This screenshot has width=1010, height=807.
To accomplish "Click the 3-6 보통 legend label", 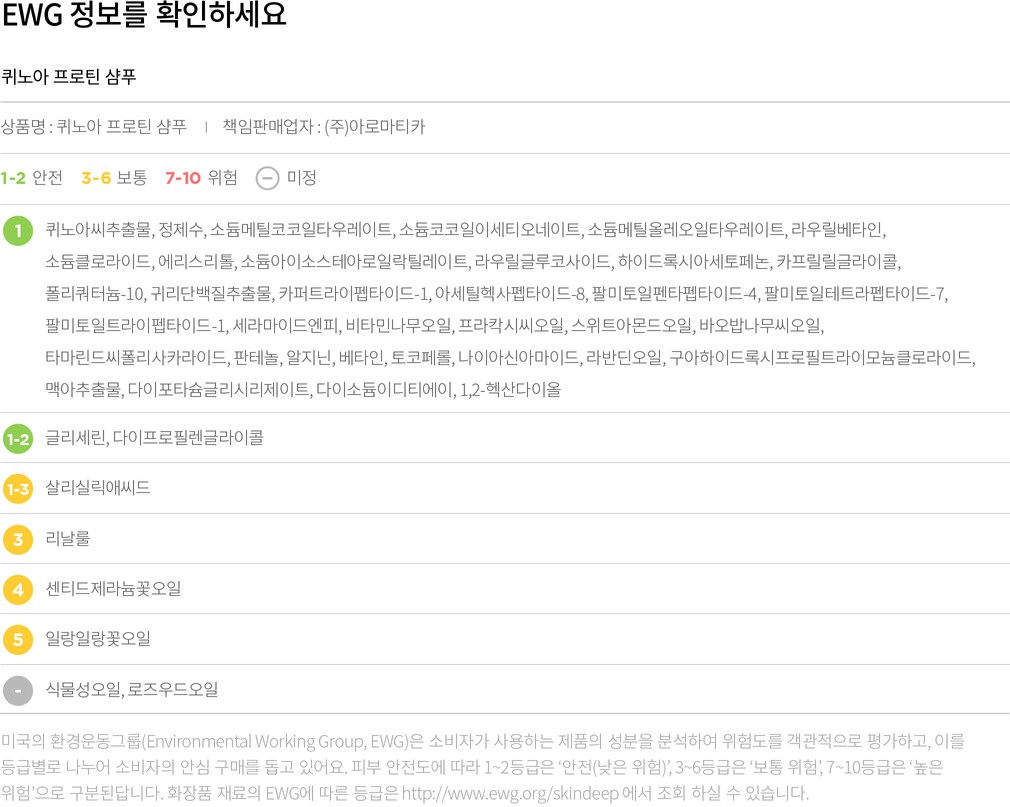I will click(114, 179).
